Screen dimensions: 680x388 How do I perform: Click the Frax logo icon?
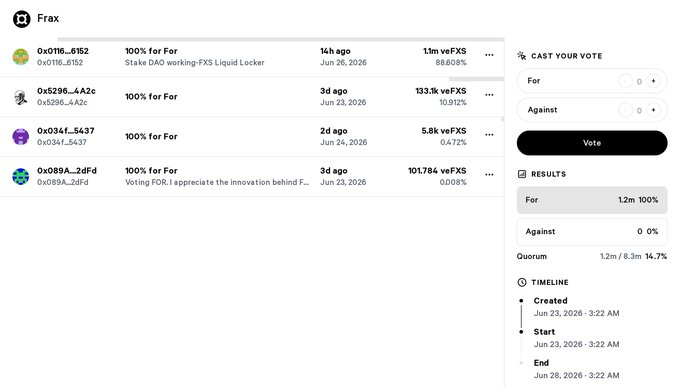click(x=21, y=19)
